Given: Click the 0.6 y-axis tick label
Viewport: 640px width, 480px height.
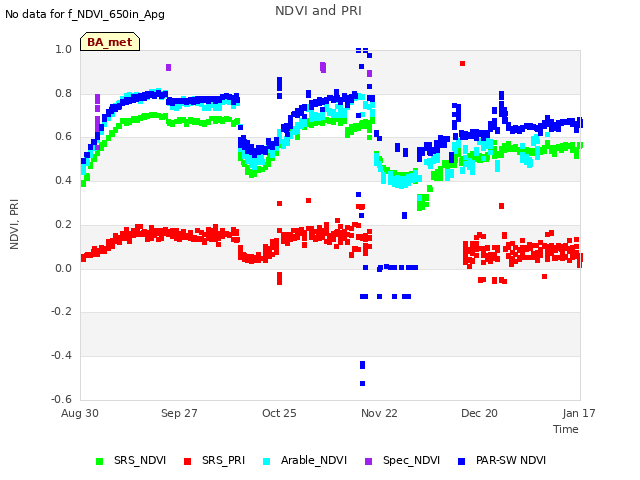Looking at the screenshot, I should [63, 136].
